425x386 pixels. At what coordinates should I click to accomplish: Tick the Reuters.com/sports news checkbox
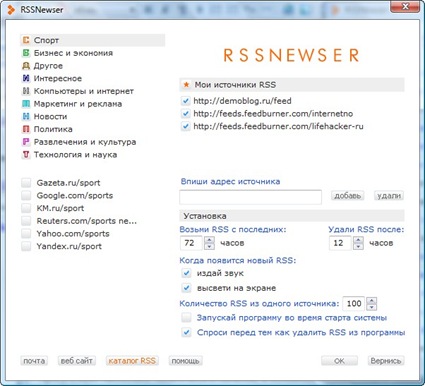(26, 221)
